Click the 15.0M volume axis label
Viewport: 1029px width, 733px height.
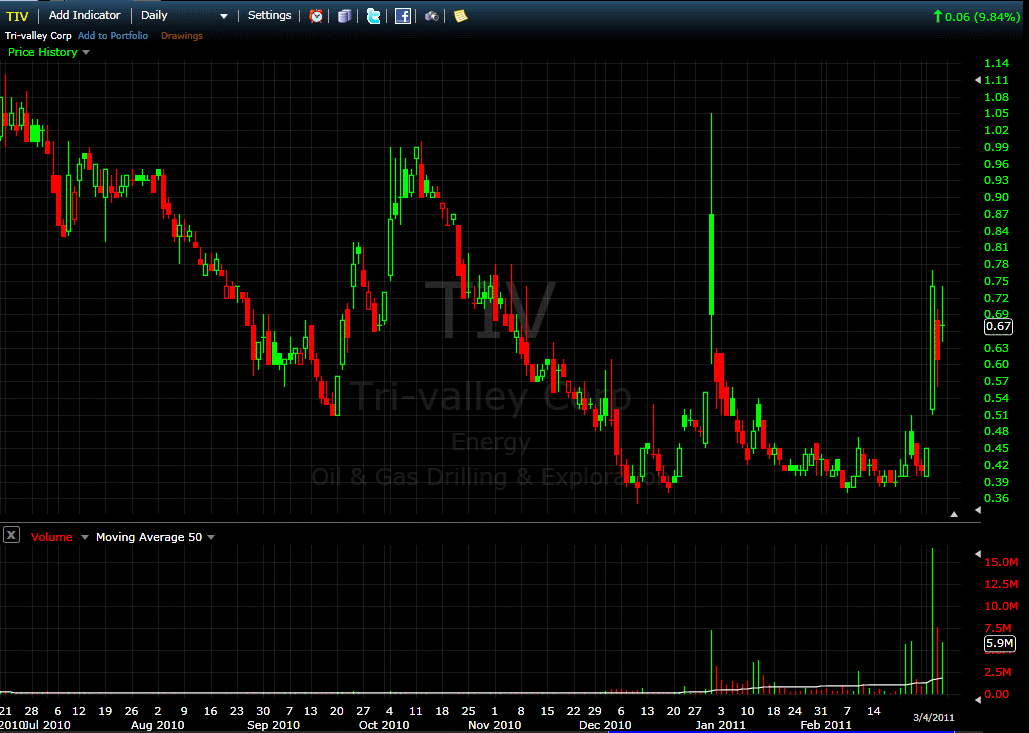tap(1001, 562)
